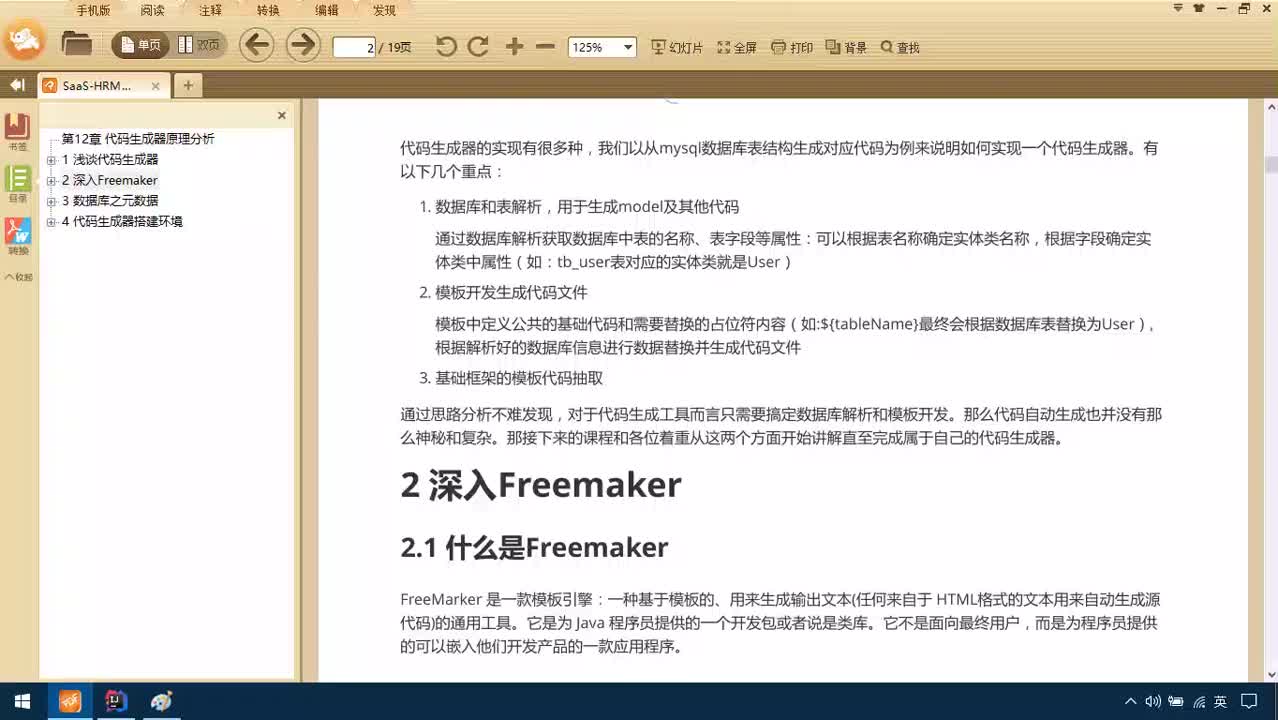The image size is (1278, 720).
Task: Collapse the sidebar with 收起
Action: pyautogui.click(x=18, y=277)
